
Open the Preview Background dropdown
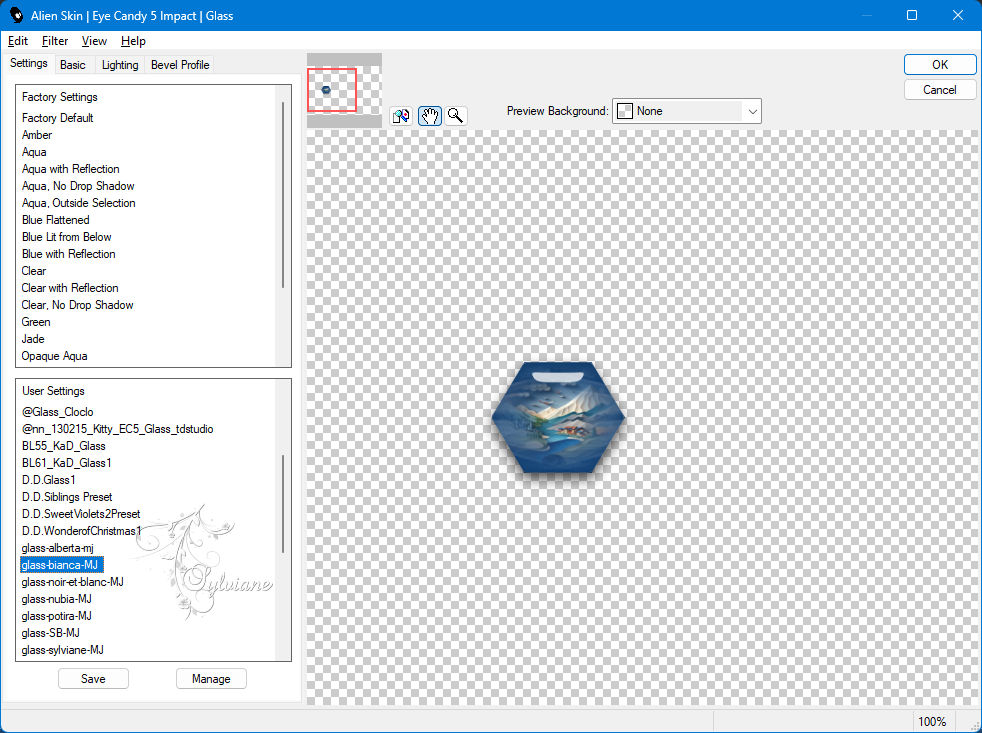tap(686, 111)
